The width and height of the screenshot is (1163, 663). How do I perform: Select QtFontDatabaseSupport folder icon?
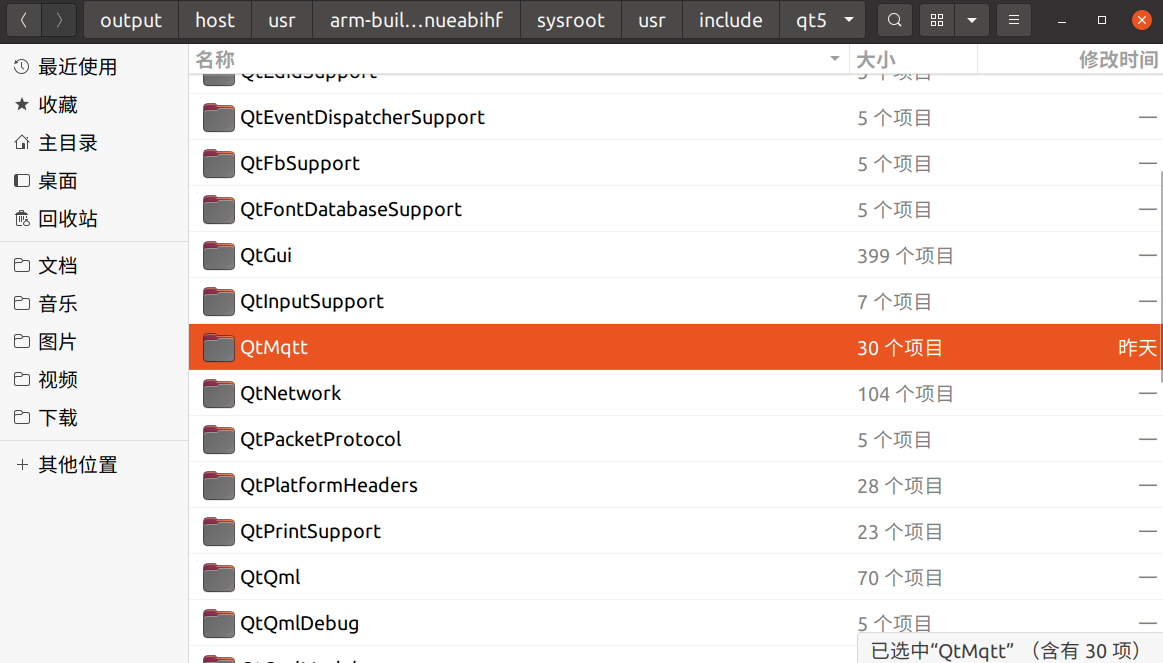pos(219,209)
